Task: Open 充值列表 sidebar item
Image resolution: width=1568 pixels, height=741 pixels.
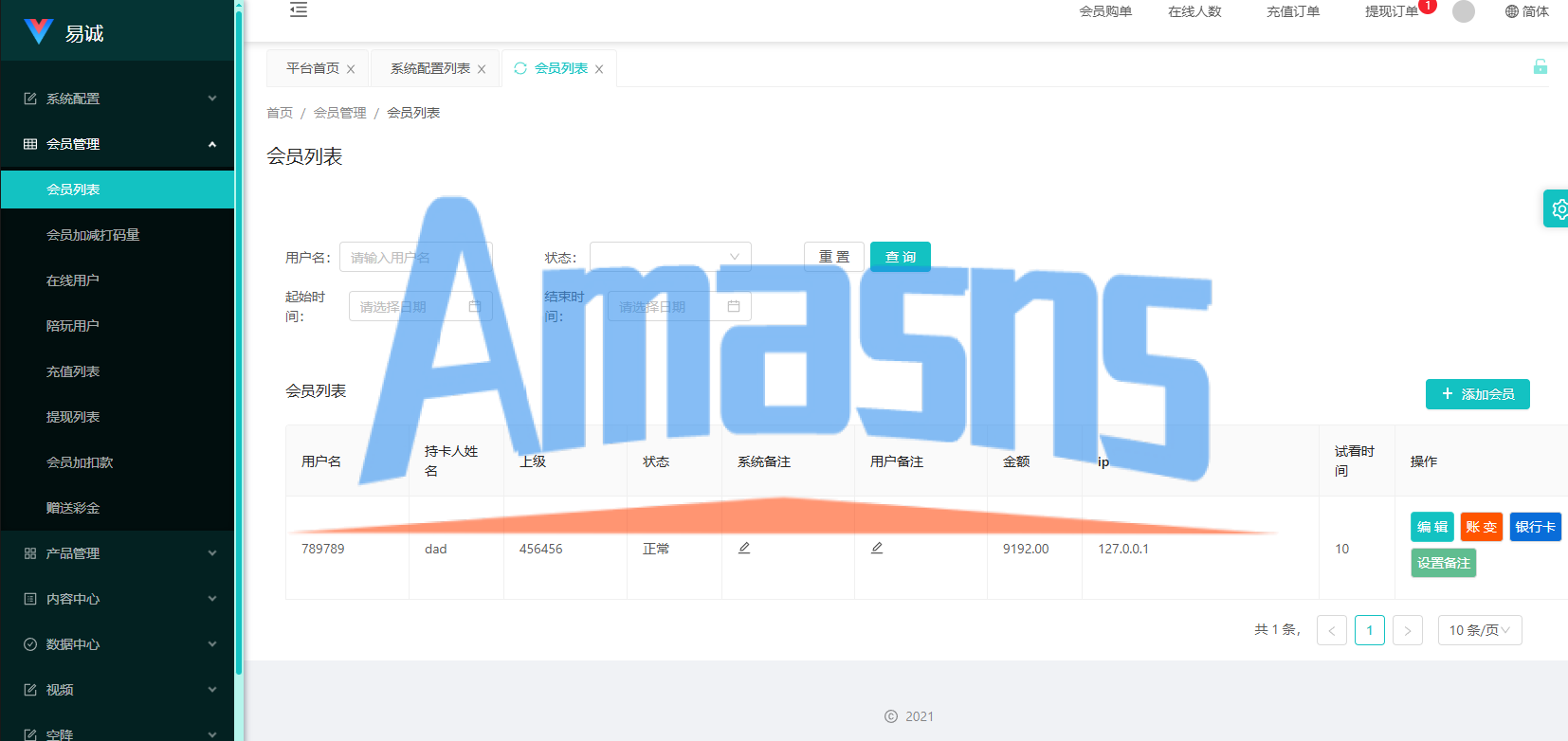Action: coord(118,371)
